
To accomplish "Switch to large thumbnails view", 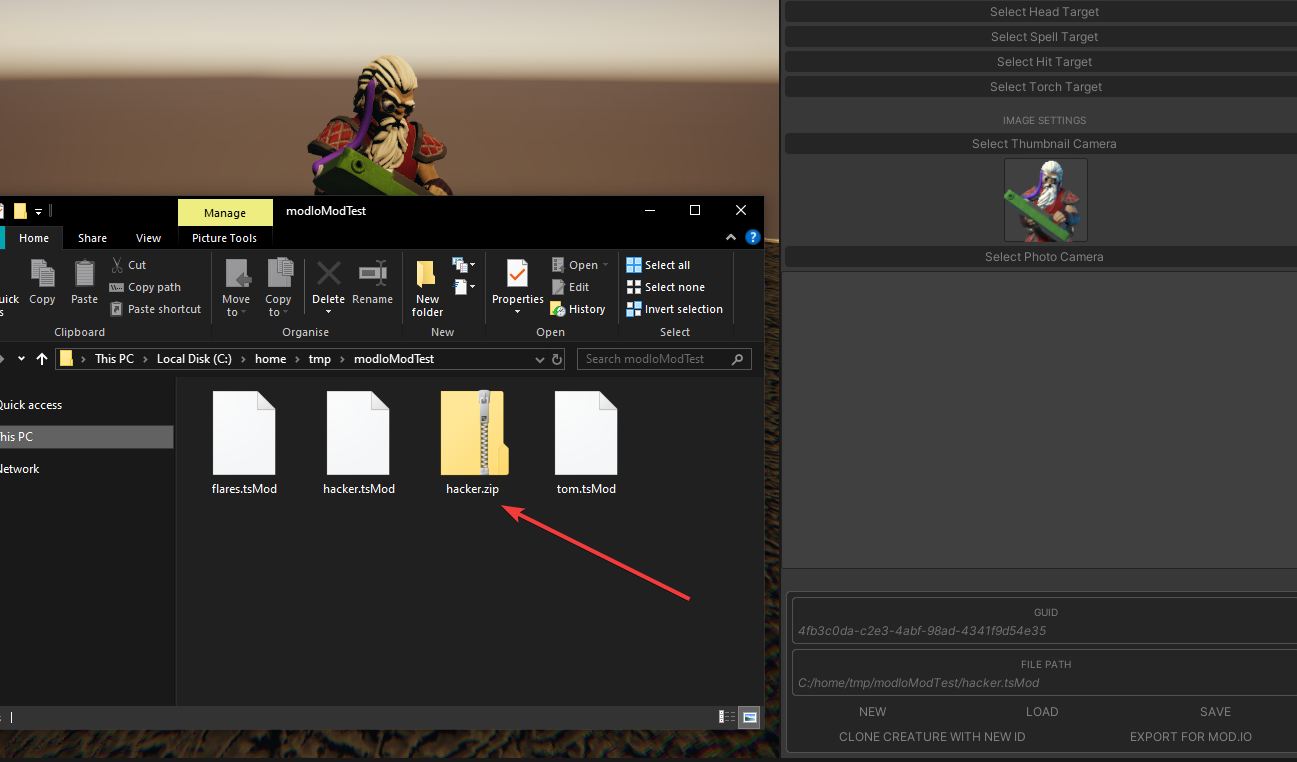I will [749, 717].
